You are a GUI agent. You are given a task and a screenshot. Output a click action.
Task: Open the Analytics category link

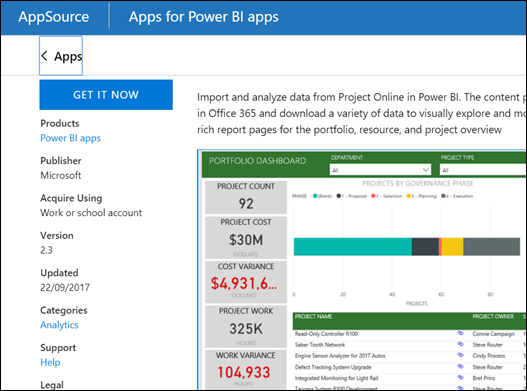point(59,325)
